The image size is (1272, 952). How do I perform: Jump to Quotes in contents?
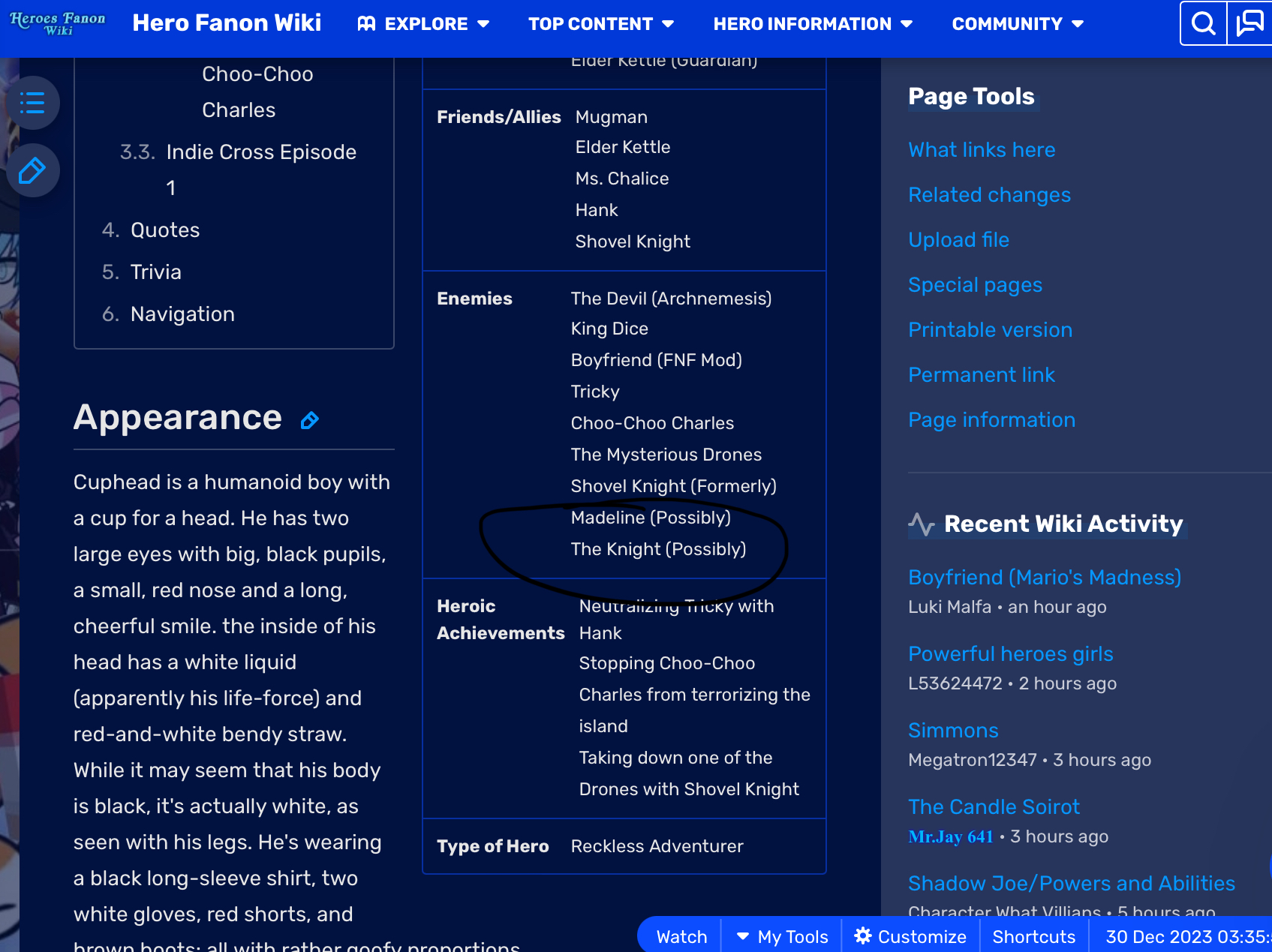165,230
